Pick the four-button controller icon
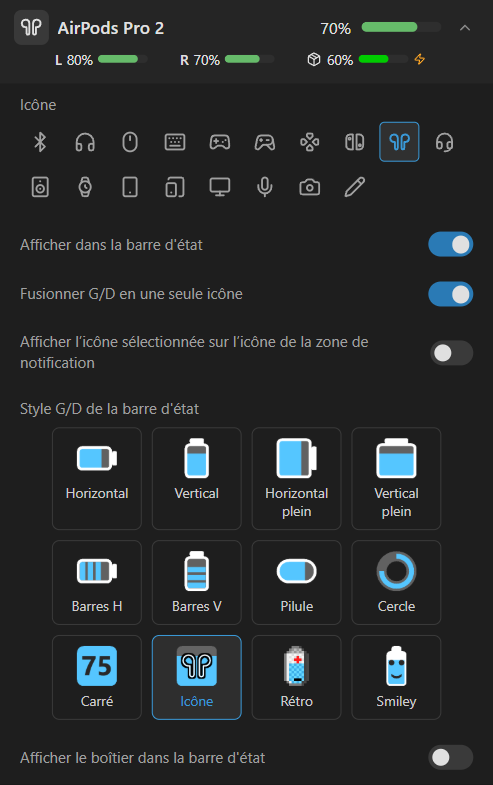493x785 pixels. (310, 142)
